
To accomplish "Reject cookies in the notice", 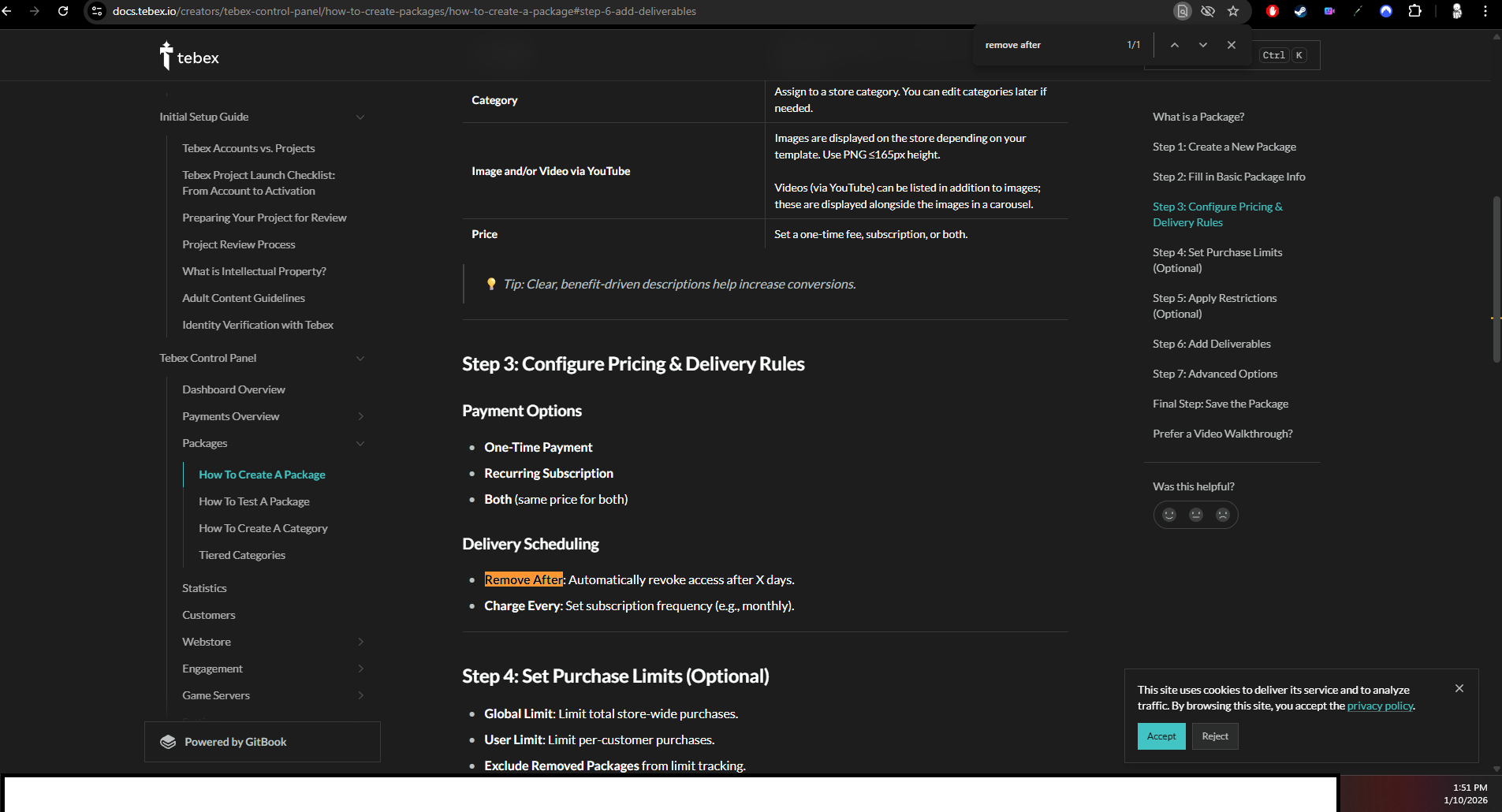I will click(x=1215, y=736).
